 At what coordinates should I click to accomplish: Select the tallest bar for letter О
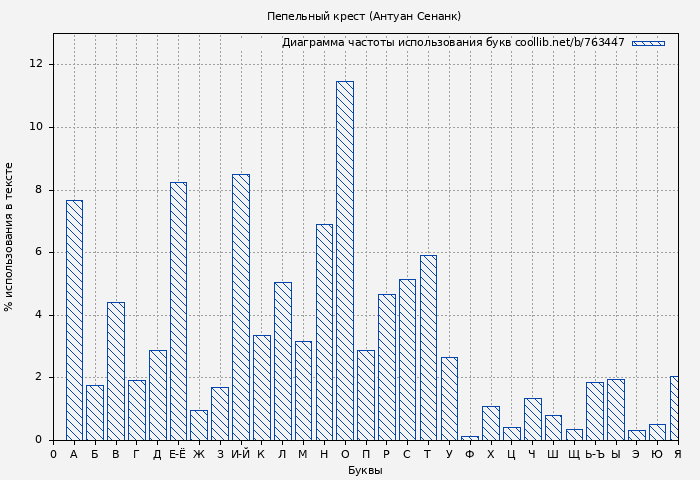pos(344,260)
